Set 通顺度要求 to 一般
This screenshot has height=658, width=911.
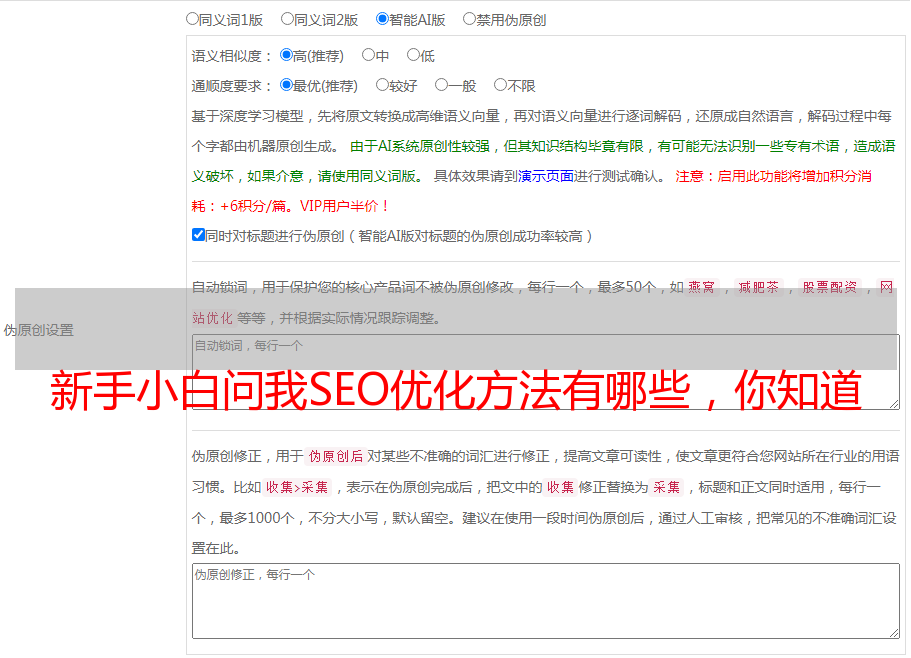click(442, 85)
